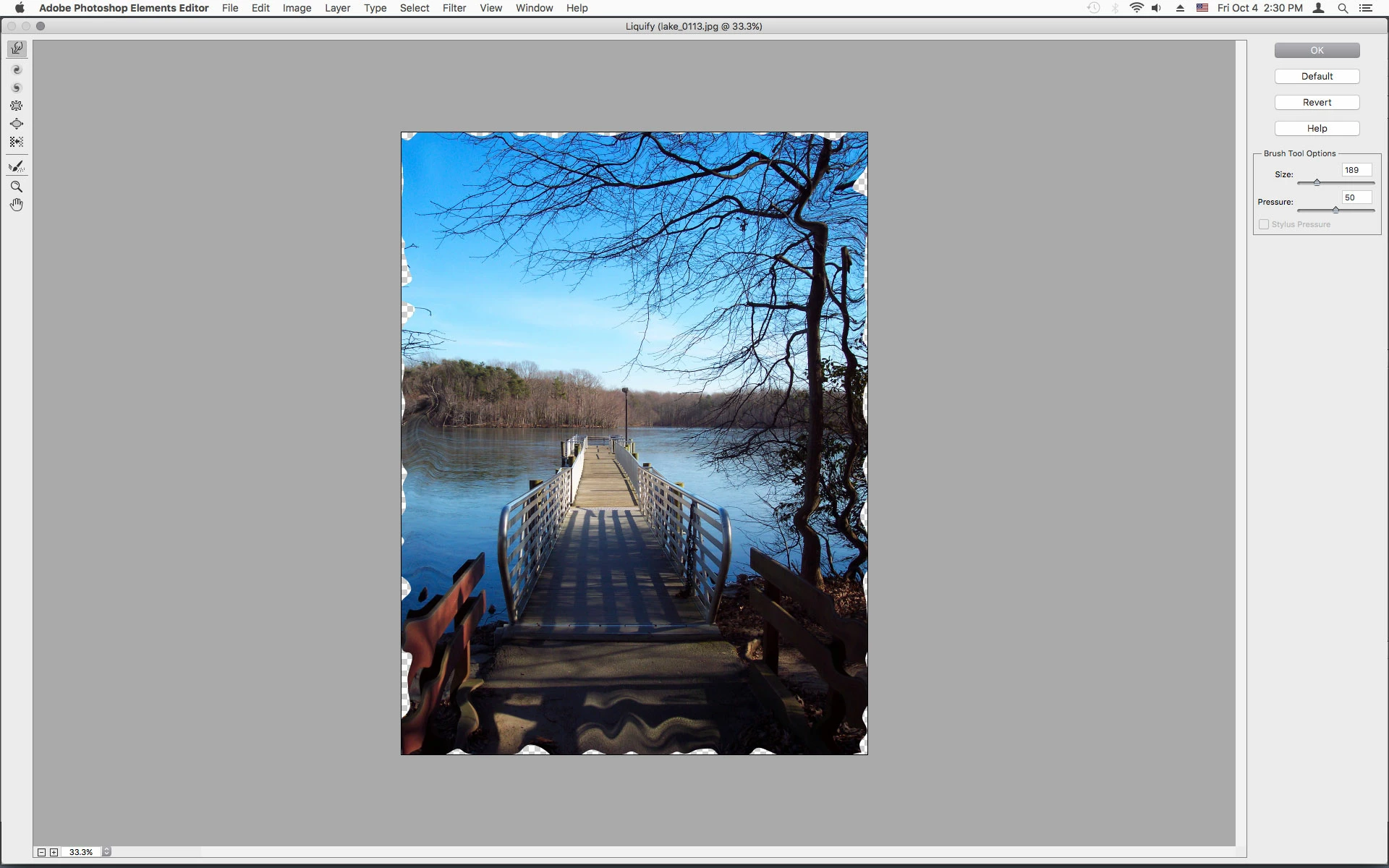Click the Revert button
The image size is (1389, 868).
pyautogui.click(x=1317, y=102)
